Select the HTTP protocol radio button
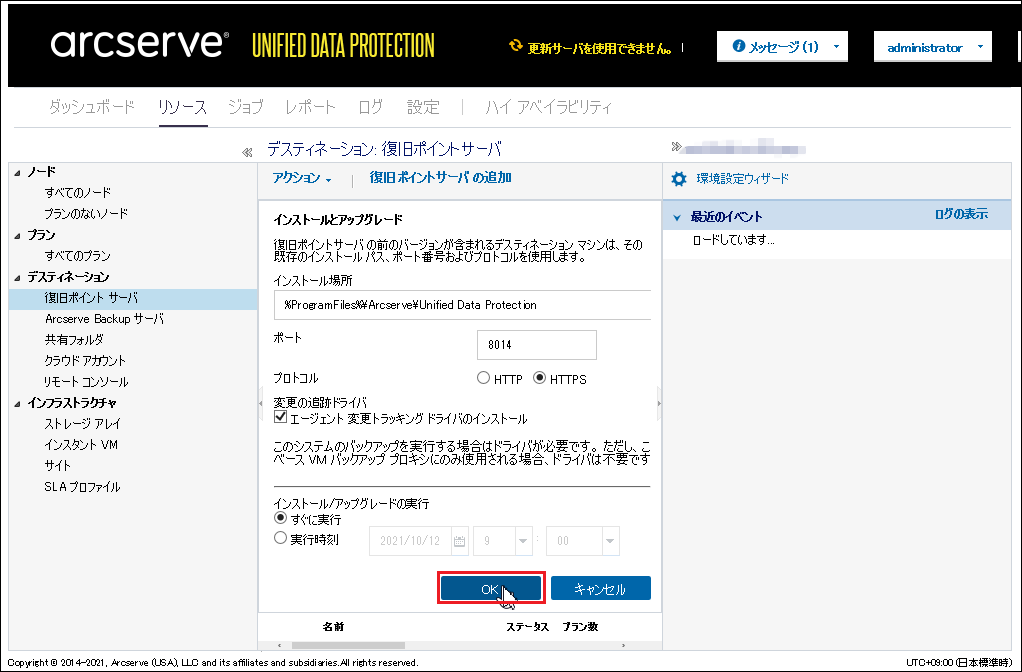Image resolution: width=1022 pixels, height=672 pixels. (x=483, y=378)
